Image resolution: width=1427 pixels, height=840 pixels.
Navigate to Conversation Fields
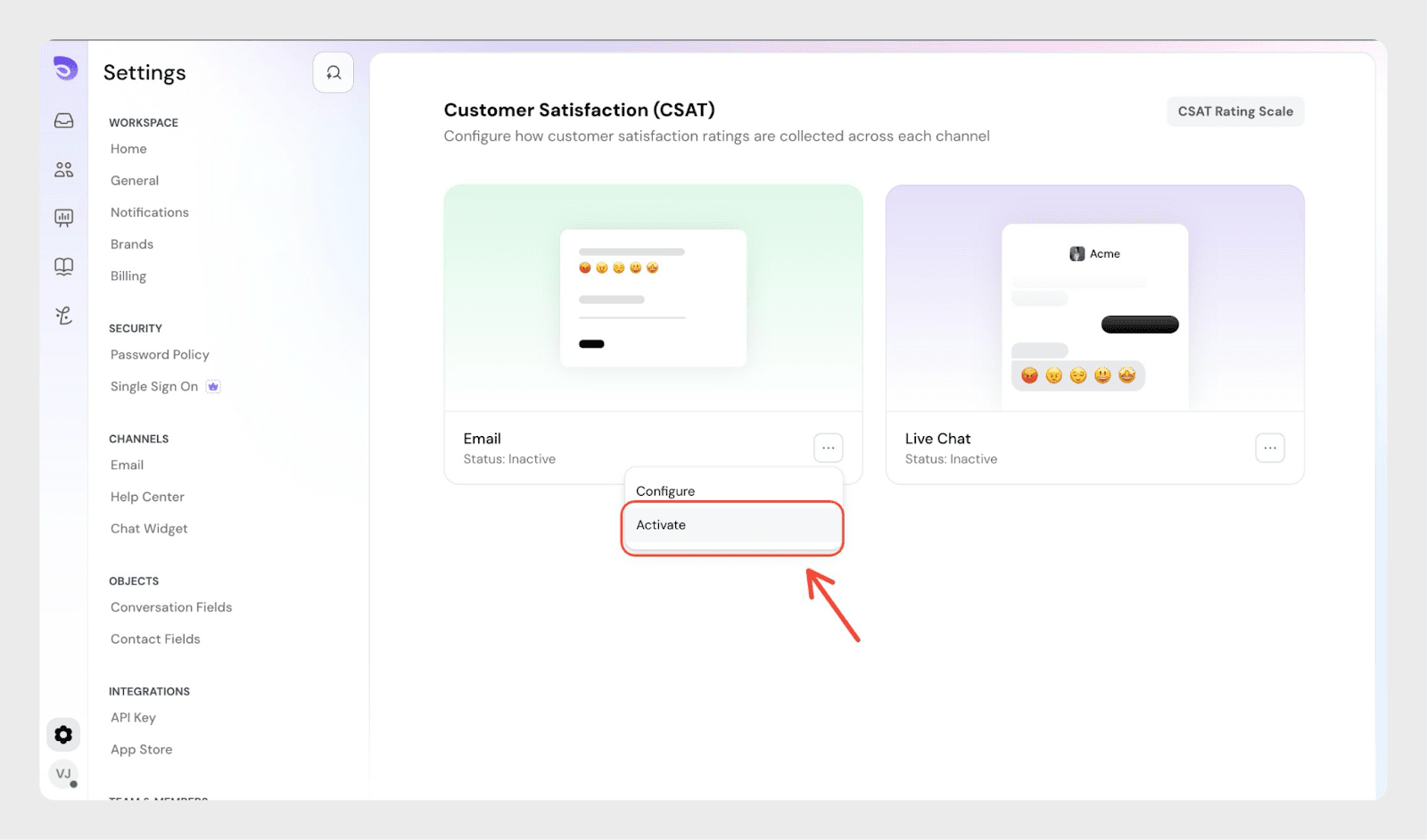click(171, 607)
